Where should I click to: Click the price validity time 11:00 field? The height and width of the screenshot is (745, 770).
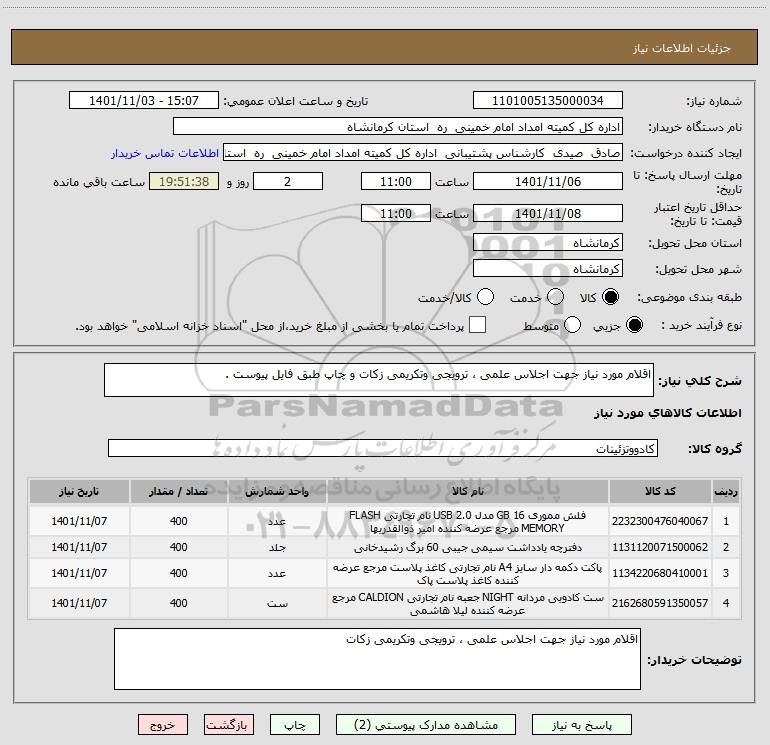tap(396, 213)
